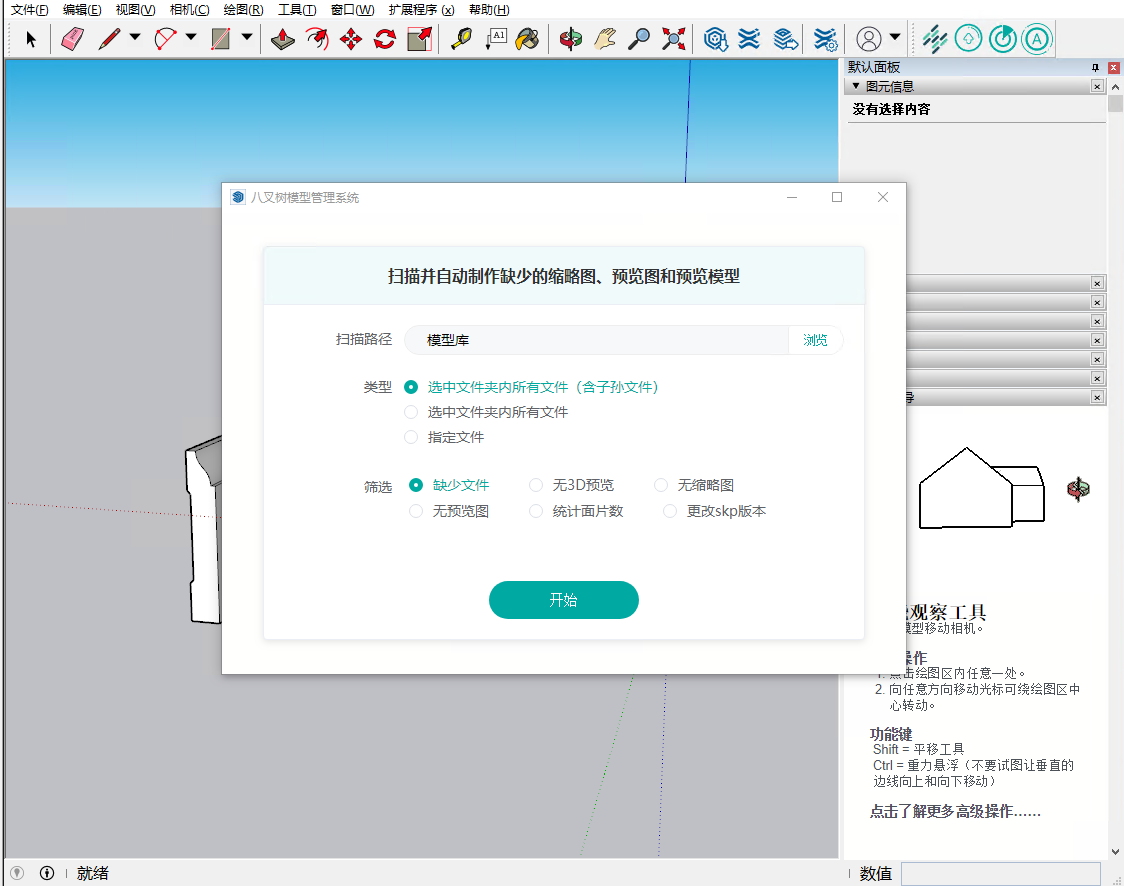1124x886 pixels.
Task: Click the Zoom Extents tool
Action: pos(673,39)
